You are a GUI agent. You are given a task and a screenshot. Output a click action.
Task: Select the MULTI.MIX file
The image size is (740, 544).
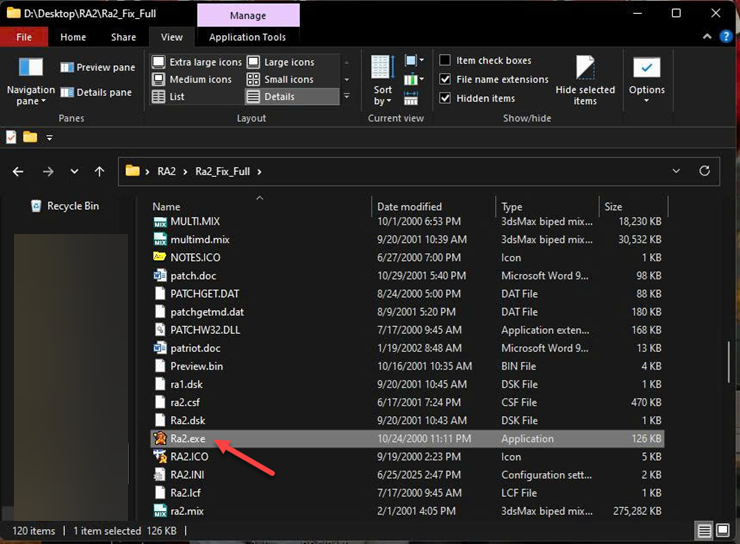407,221
